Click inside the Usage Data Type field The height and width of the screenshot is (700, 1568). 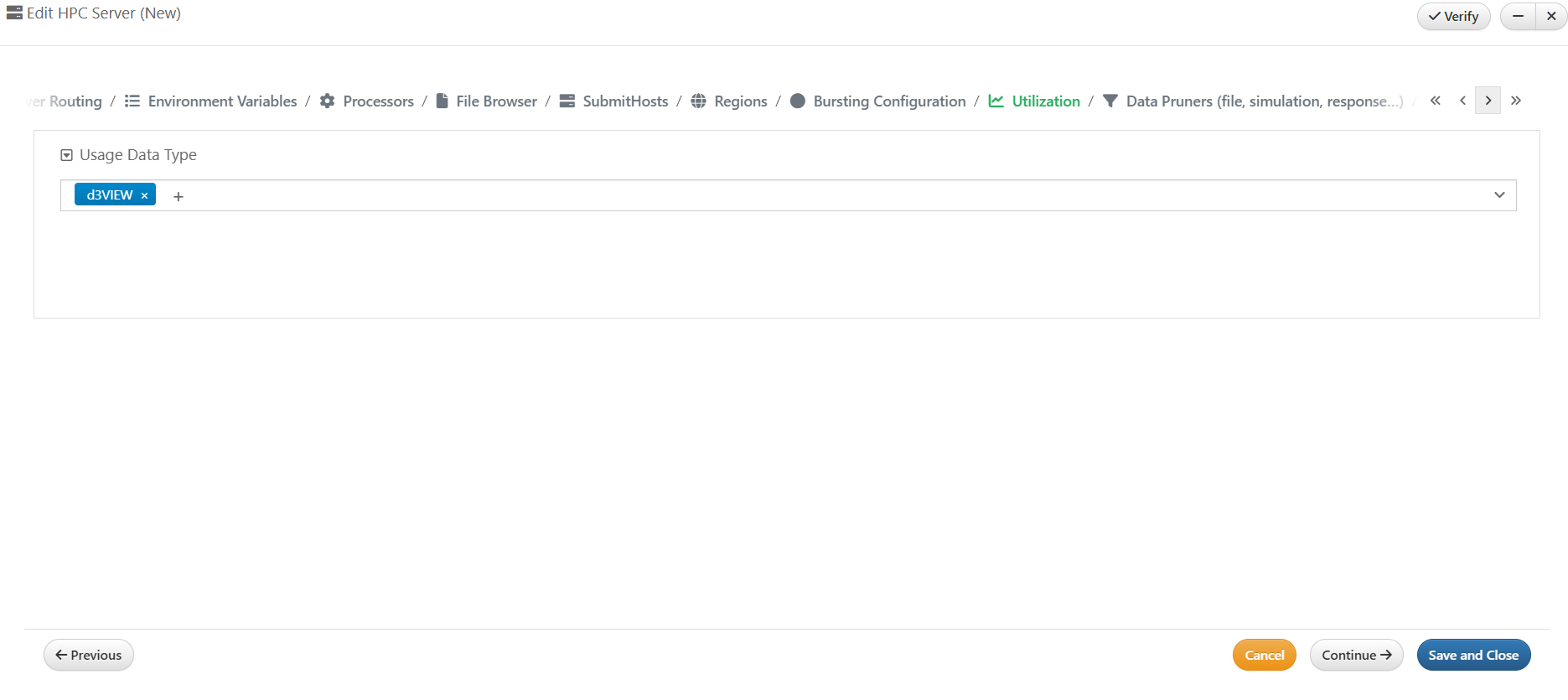coord(754,195)
